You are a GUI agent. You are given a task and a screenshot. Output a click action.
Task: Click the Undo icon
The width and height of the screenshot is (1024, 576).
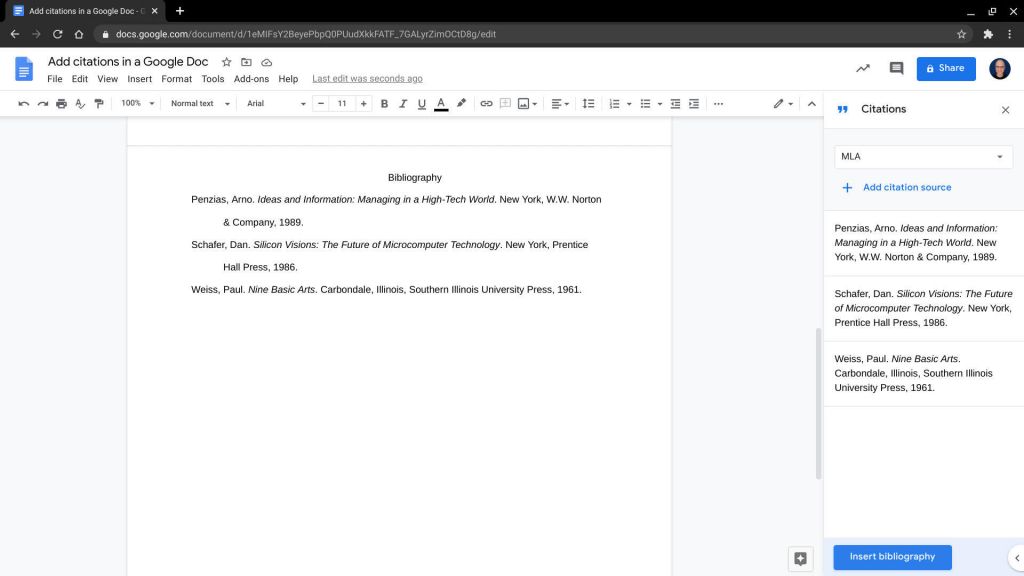click(x=23, y=103)
